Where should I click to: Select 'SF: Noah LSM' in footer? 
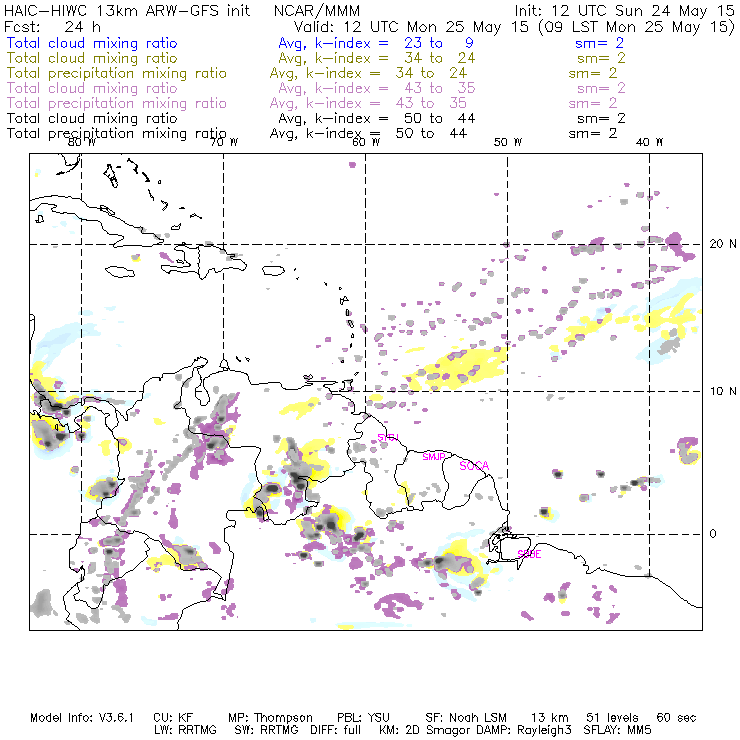466,718
